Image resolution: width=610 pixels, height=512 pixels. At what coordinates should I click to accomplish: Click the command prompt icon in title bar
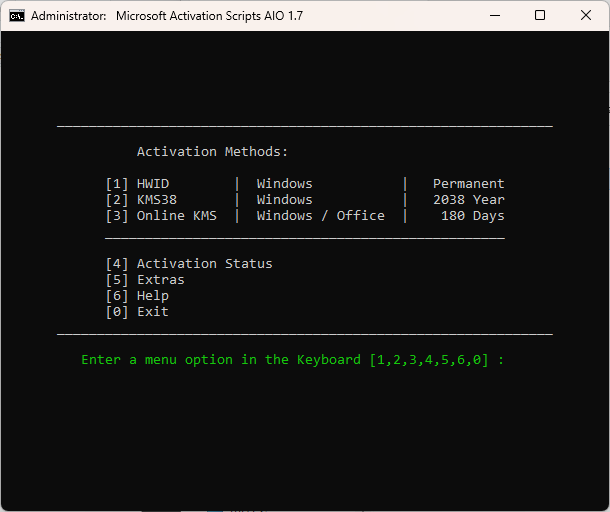pyautogui.click(x=17, y=16)
